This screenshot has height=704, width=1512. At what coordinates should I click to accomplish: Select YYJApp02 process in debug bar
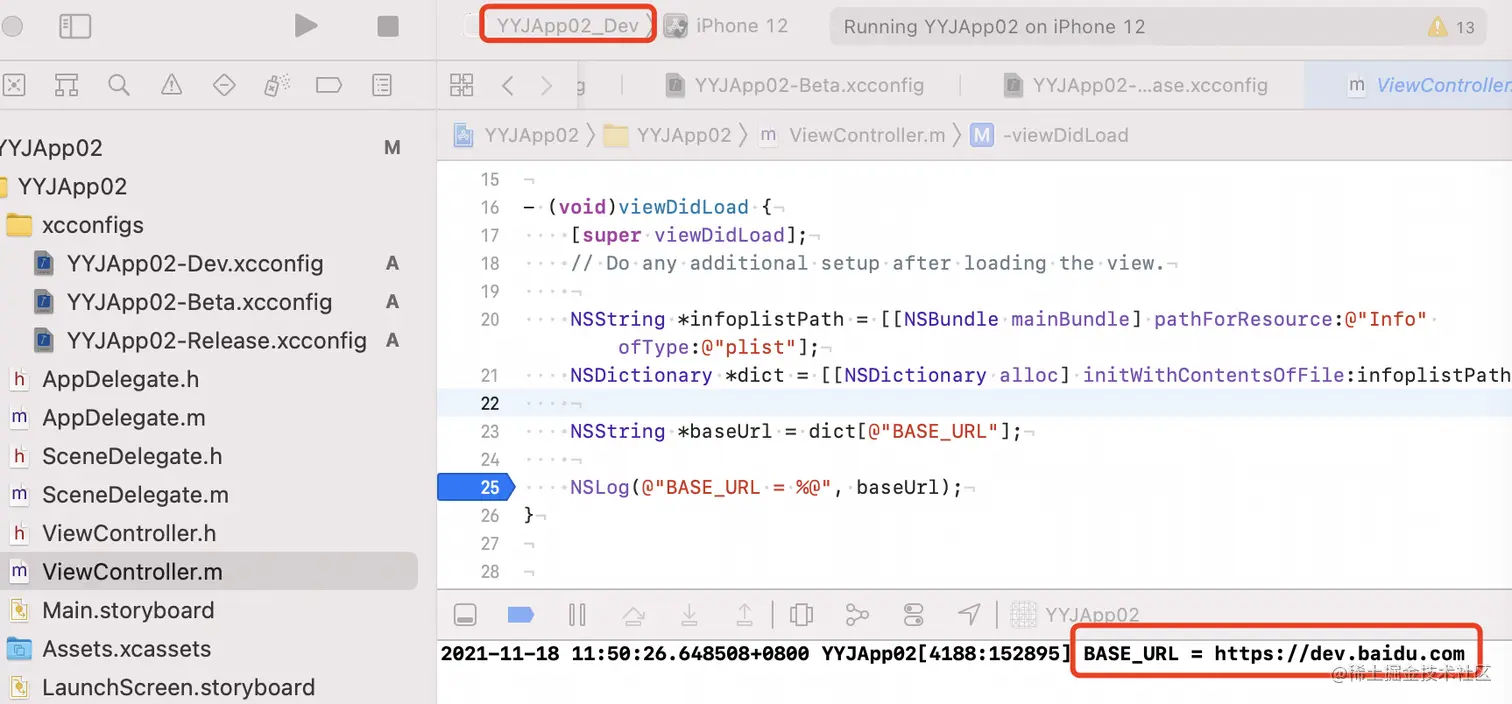pyautogui.click(x=1076, y=614)
